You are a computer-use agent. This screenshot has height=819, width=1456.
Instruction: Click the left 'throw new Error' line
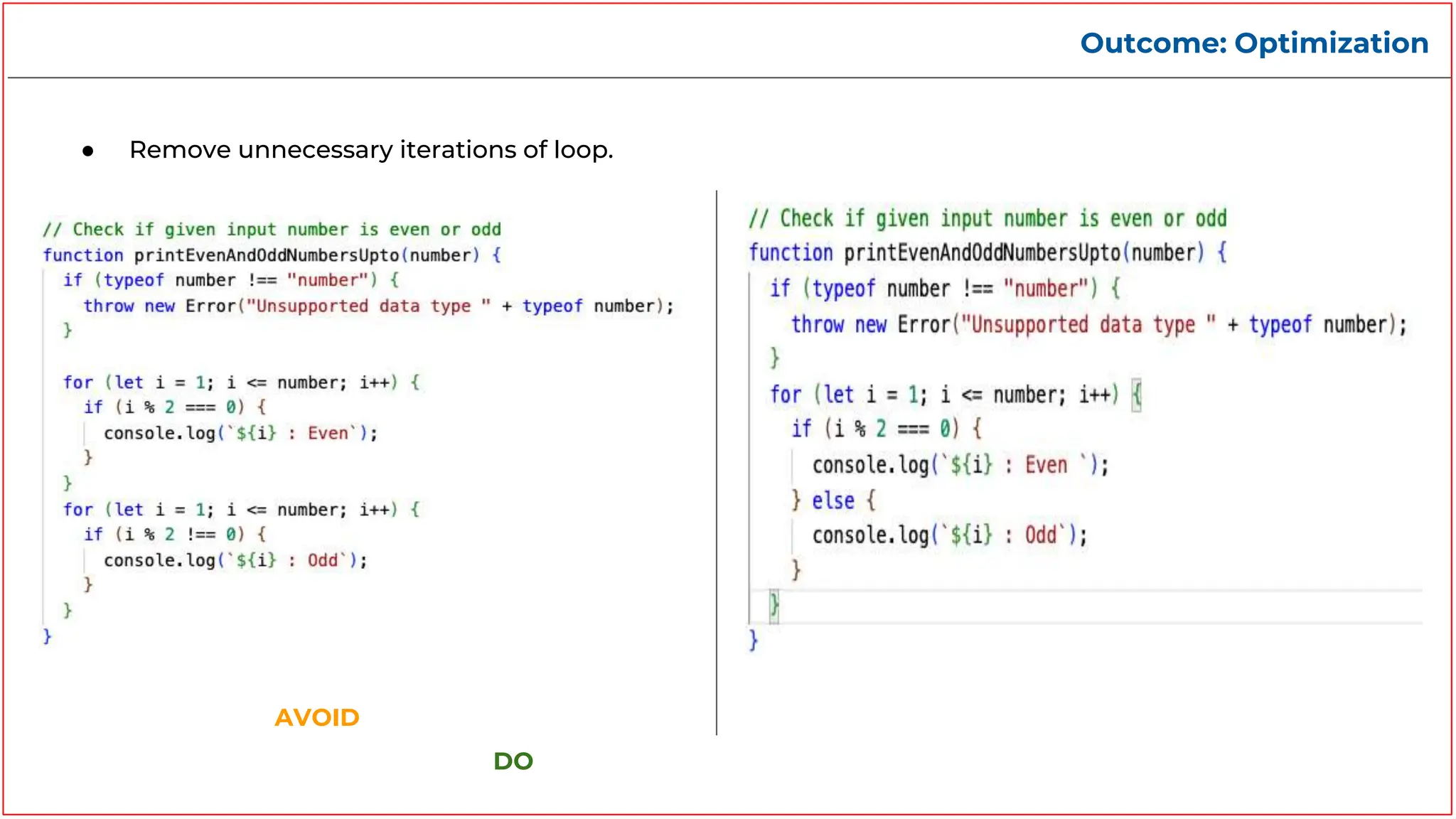point(378,306)
